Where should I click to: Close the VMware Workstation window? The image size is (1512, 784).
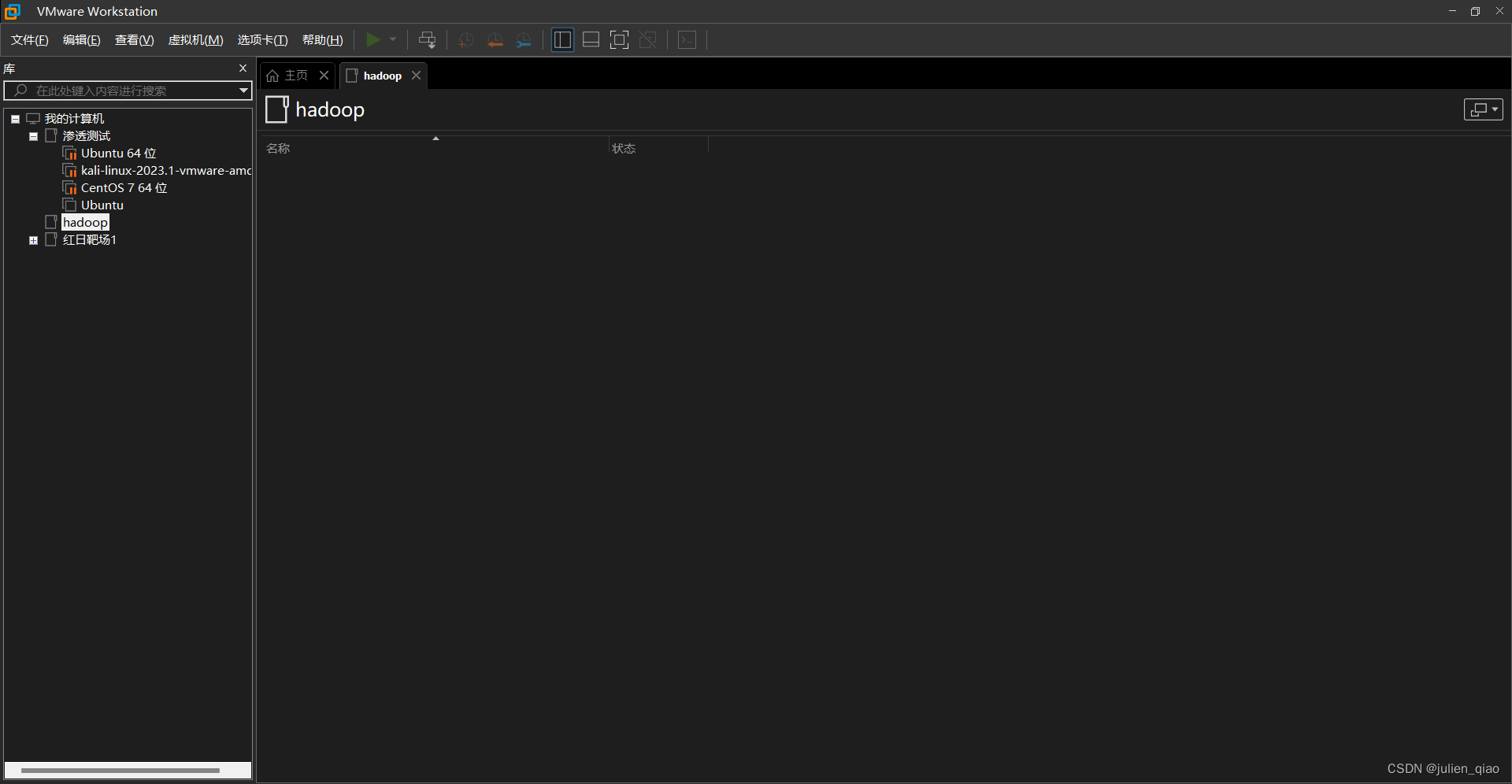(1499, 11)
